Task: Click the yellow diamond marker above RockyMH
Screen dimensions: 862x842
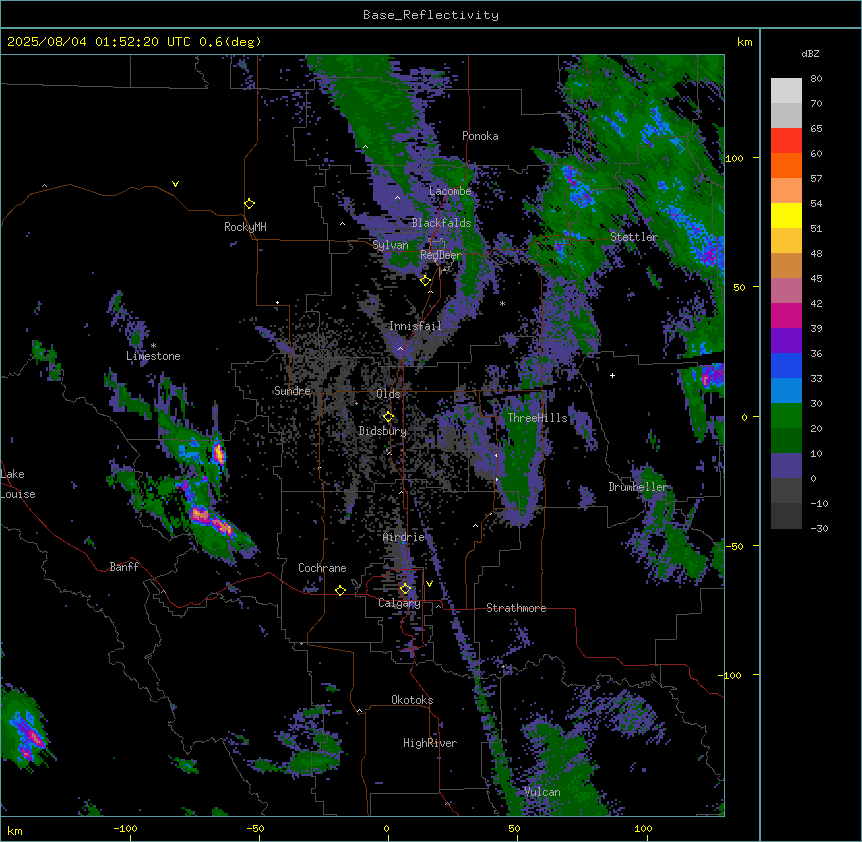Action: pos(250,204)
